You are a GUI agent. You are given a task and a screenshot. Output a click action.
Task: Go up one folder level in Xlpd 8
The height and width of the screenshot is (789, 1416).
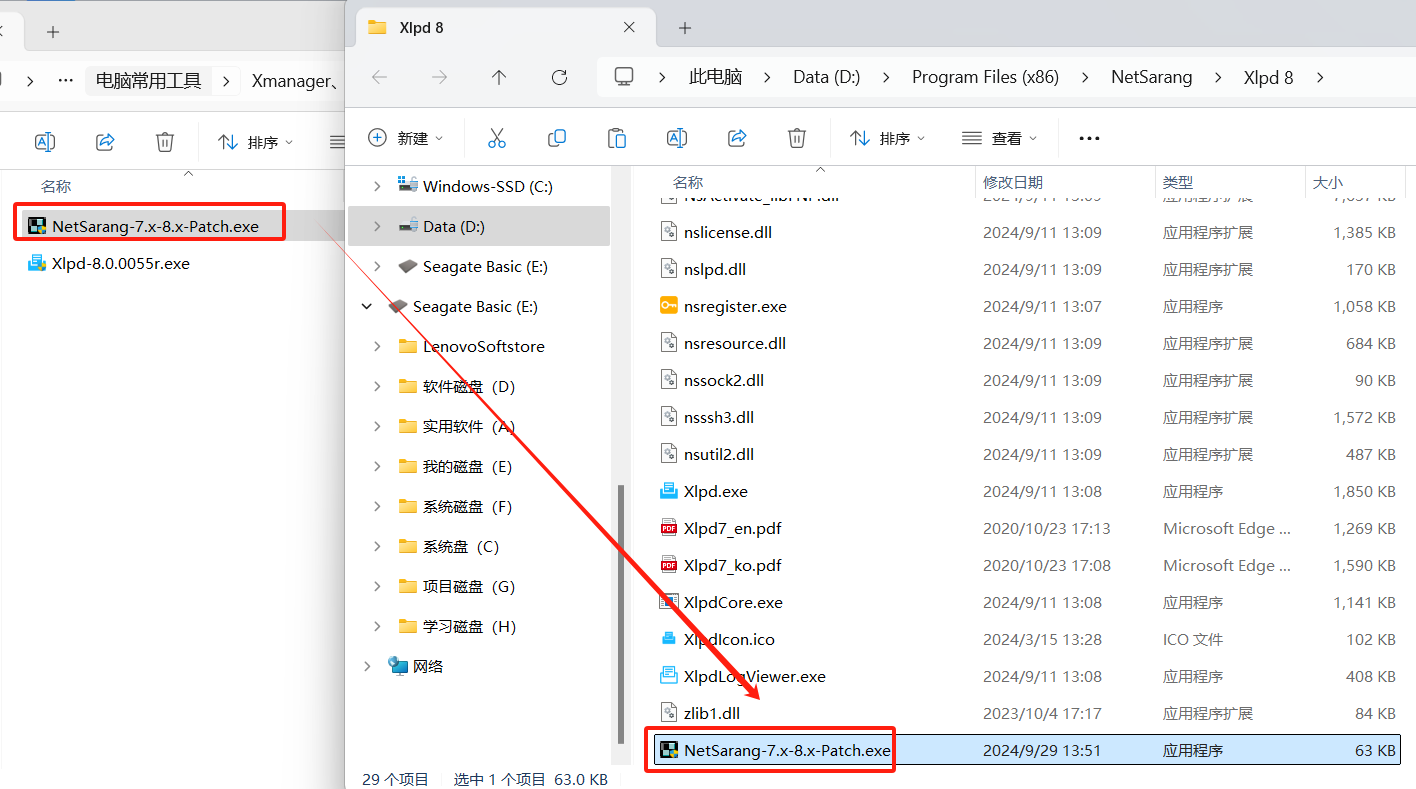[x=499, y=77]
